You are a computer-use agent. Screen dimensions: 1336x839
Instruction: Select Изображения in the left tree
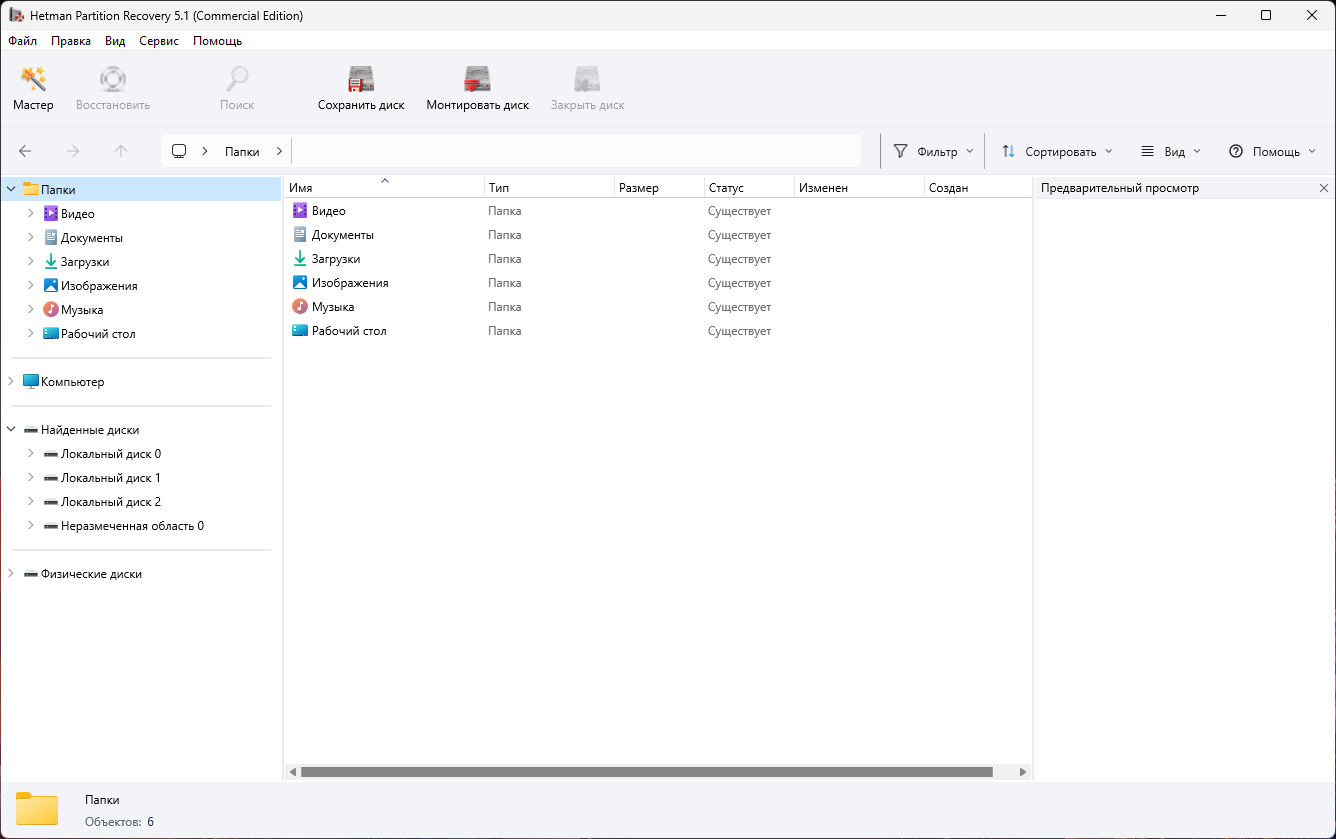[x=99, y=286]
